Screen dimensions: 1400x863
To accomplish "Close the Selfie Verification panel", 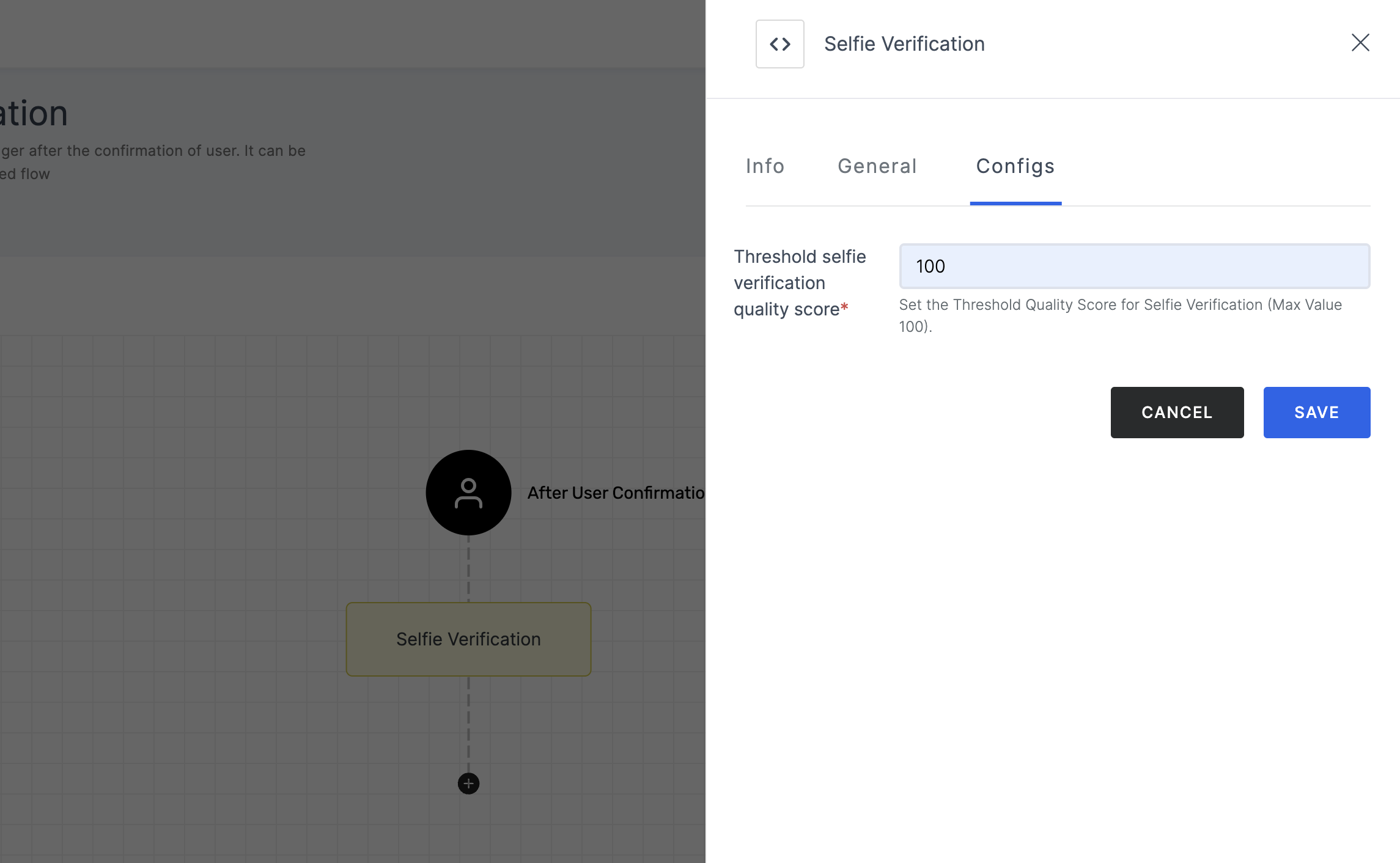I will [1360, 43].
